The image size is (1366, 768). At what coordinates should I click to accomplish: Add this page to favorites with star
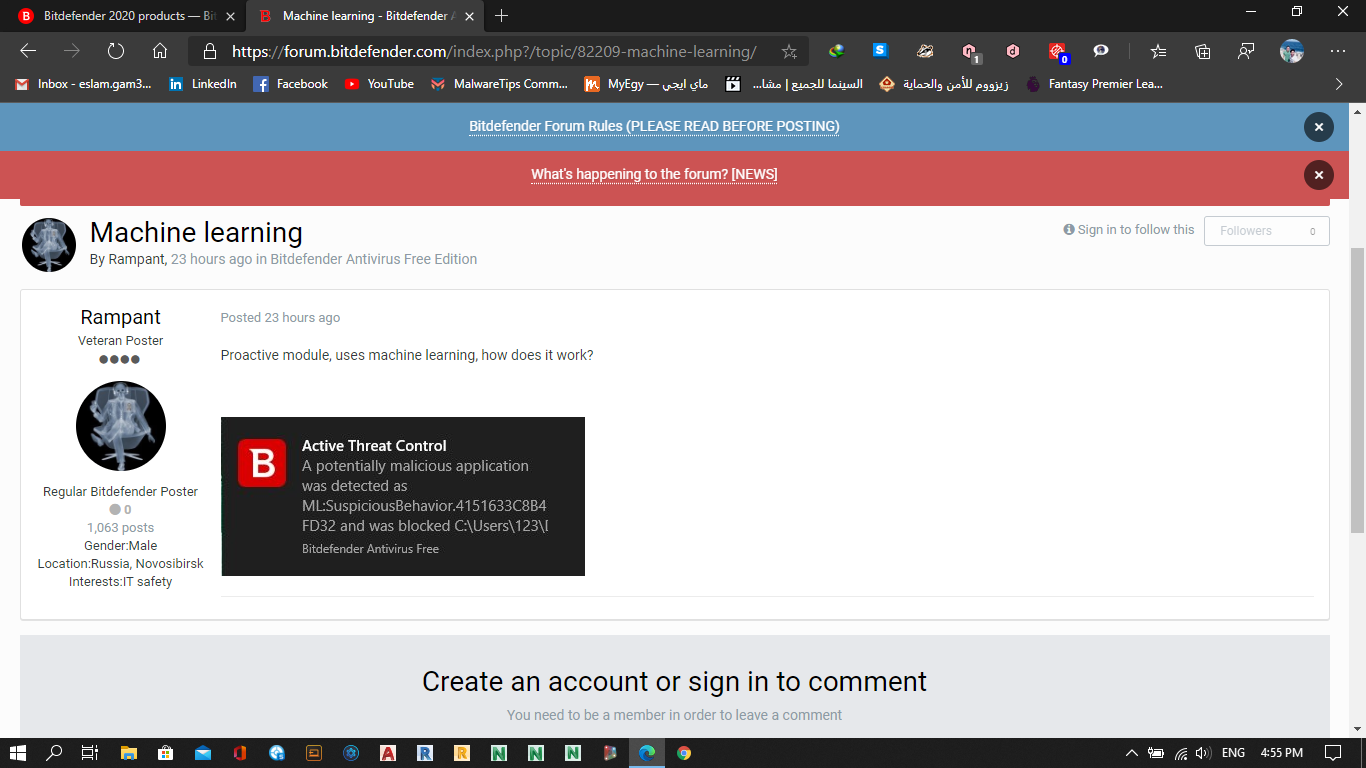[x=789, y=51]
